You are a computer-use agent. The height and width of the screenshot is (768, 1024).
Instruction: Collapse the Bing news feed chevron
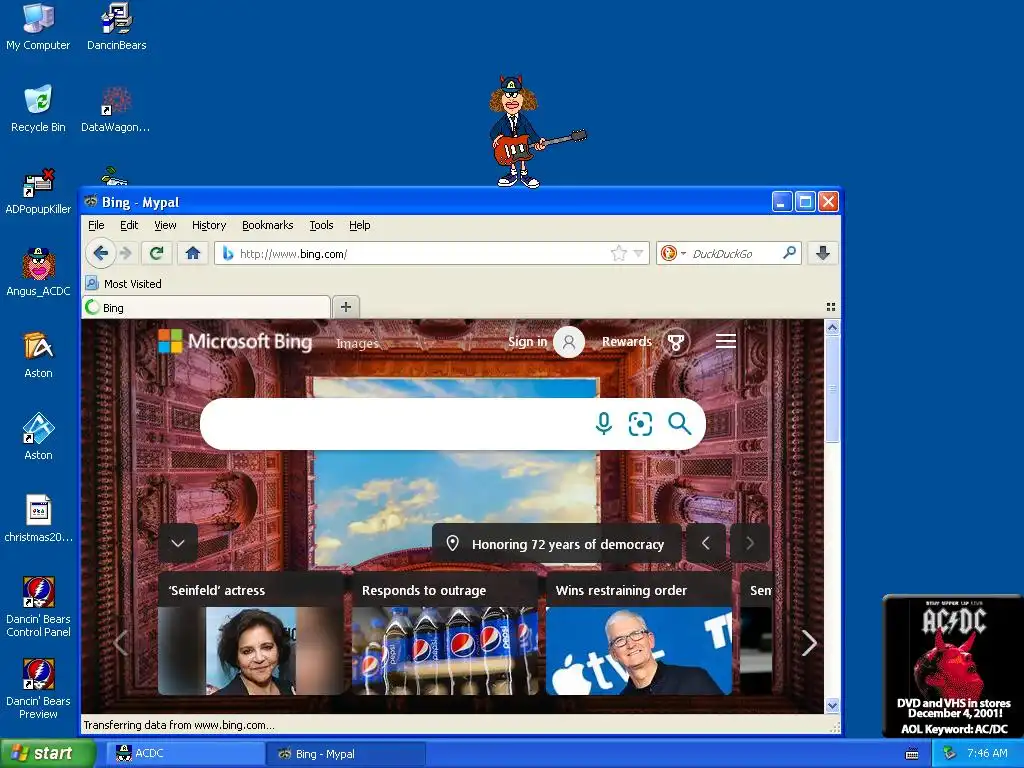pos(178,543)
